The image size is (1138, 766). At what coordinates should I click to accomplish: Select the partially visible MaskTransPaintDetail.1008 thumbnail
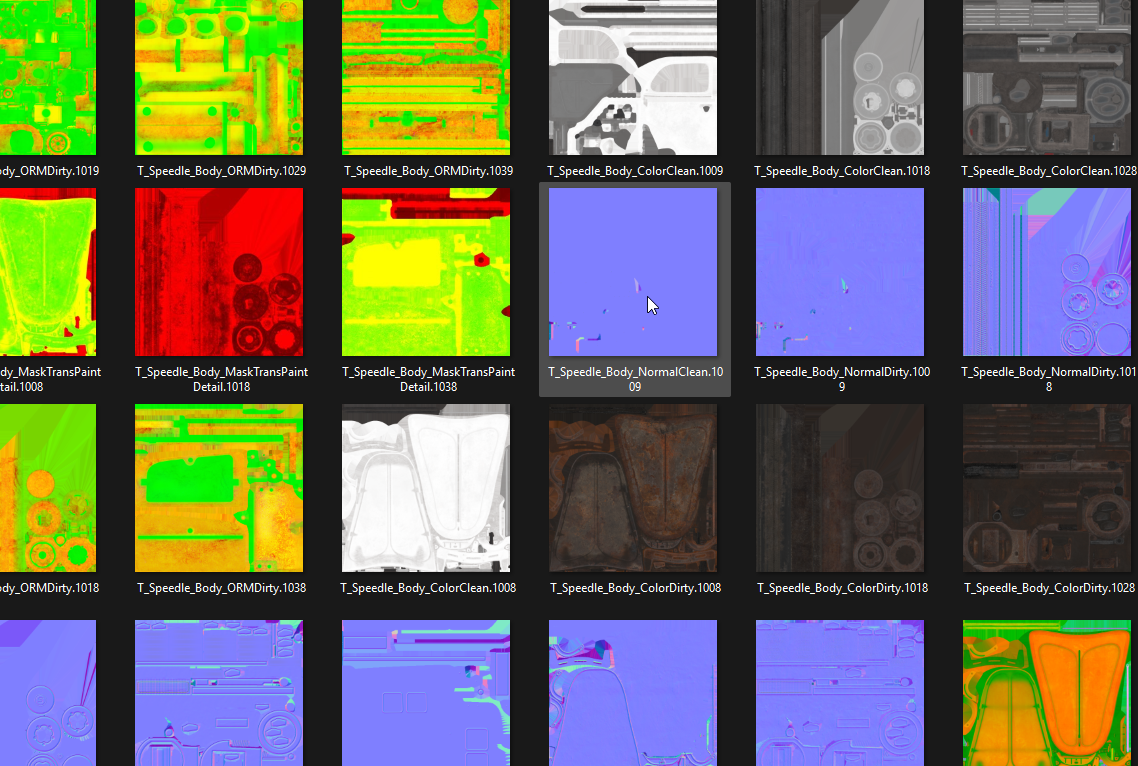pyautogui.click(x=48, y=272)
